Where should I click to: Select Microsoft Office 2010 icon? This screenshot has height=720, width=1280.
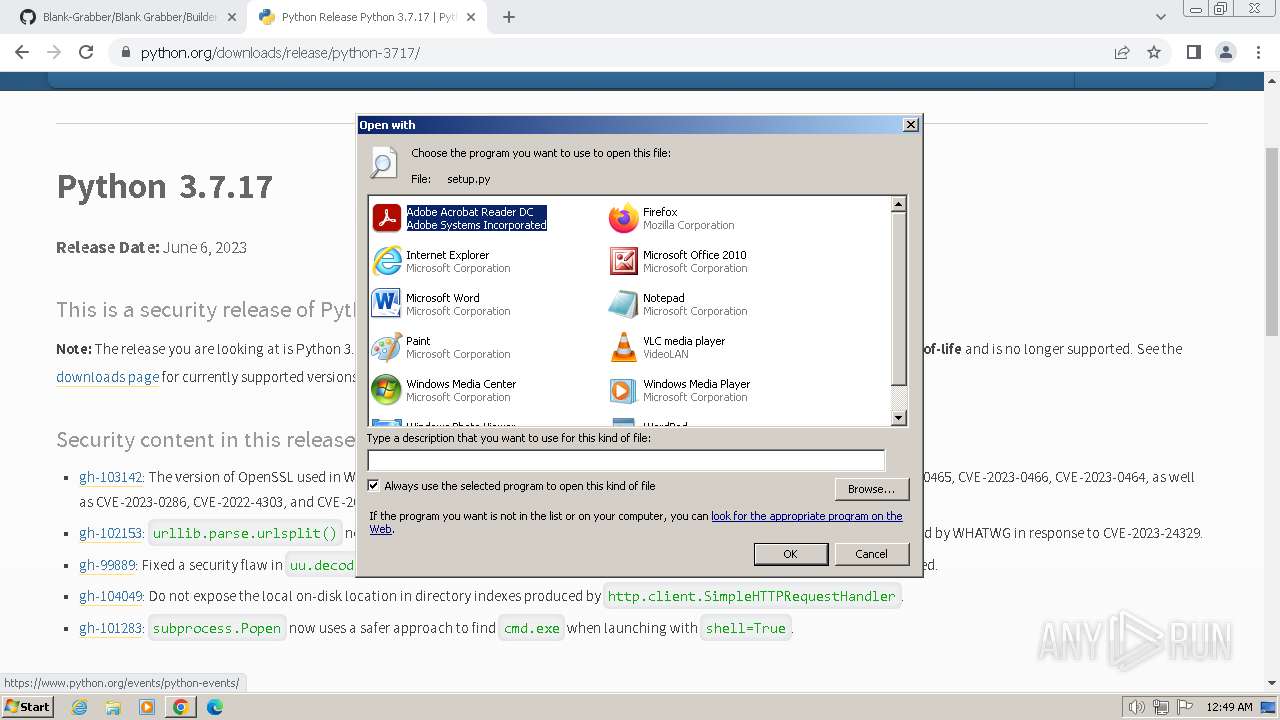pos(623,261)
